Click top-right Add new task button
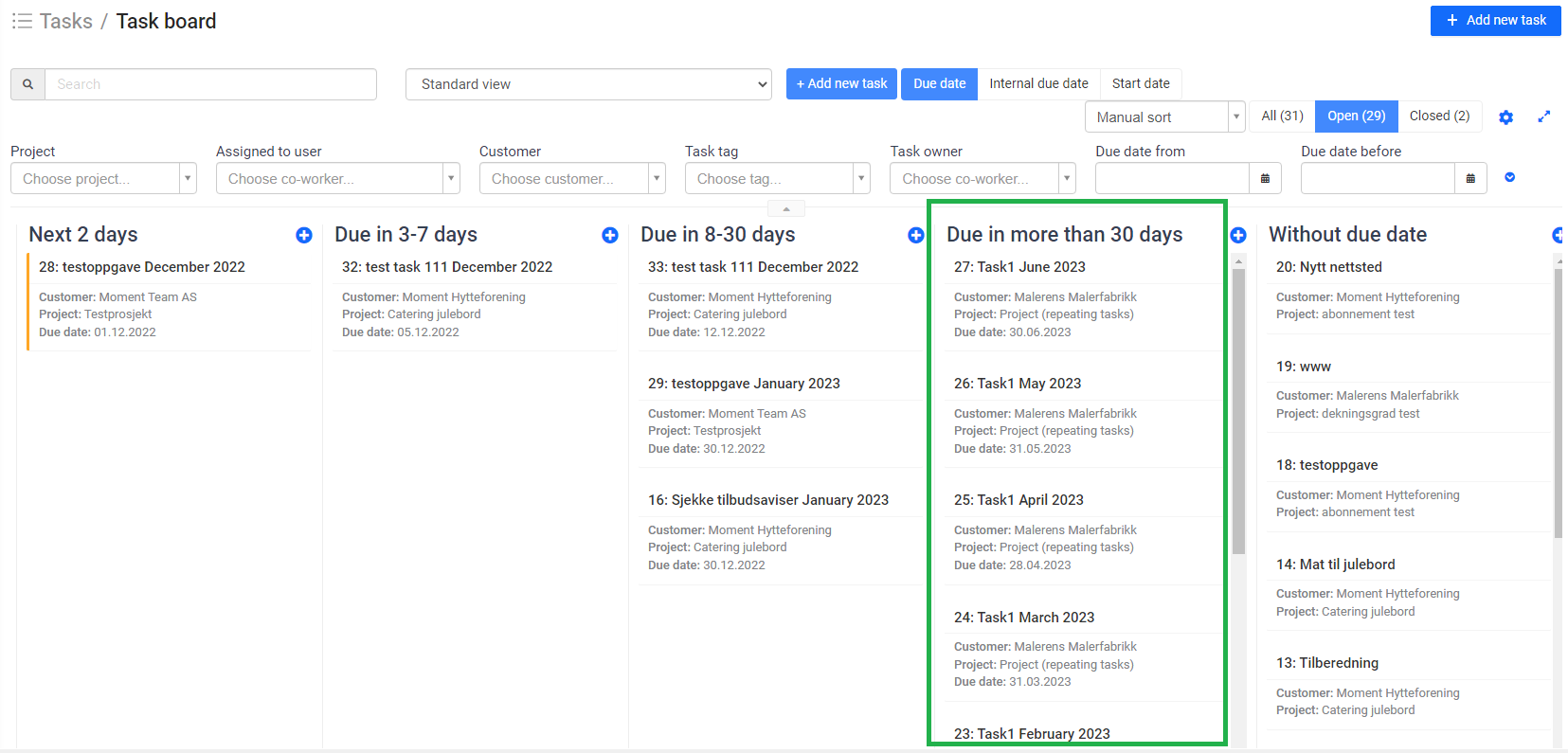The image size is (1568, 753). pos(1495,20)
